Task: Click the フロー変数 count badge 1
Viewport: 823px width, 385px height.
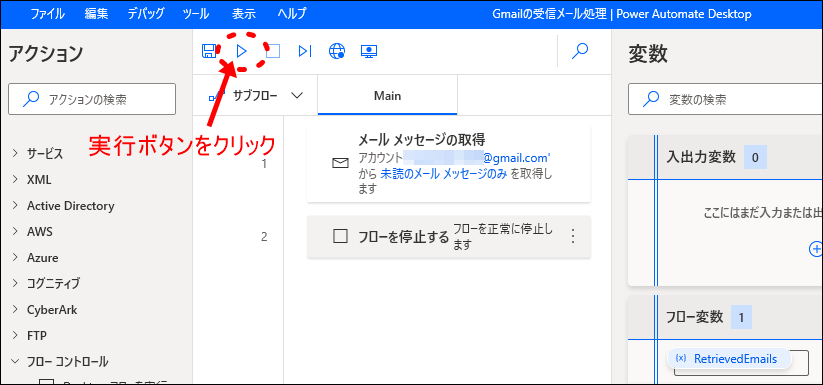Action: tap(741, 317)
